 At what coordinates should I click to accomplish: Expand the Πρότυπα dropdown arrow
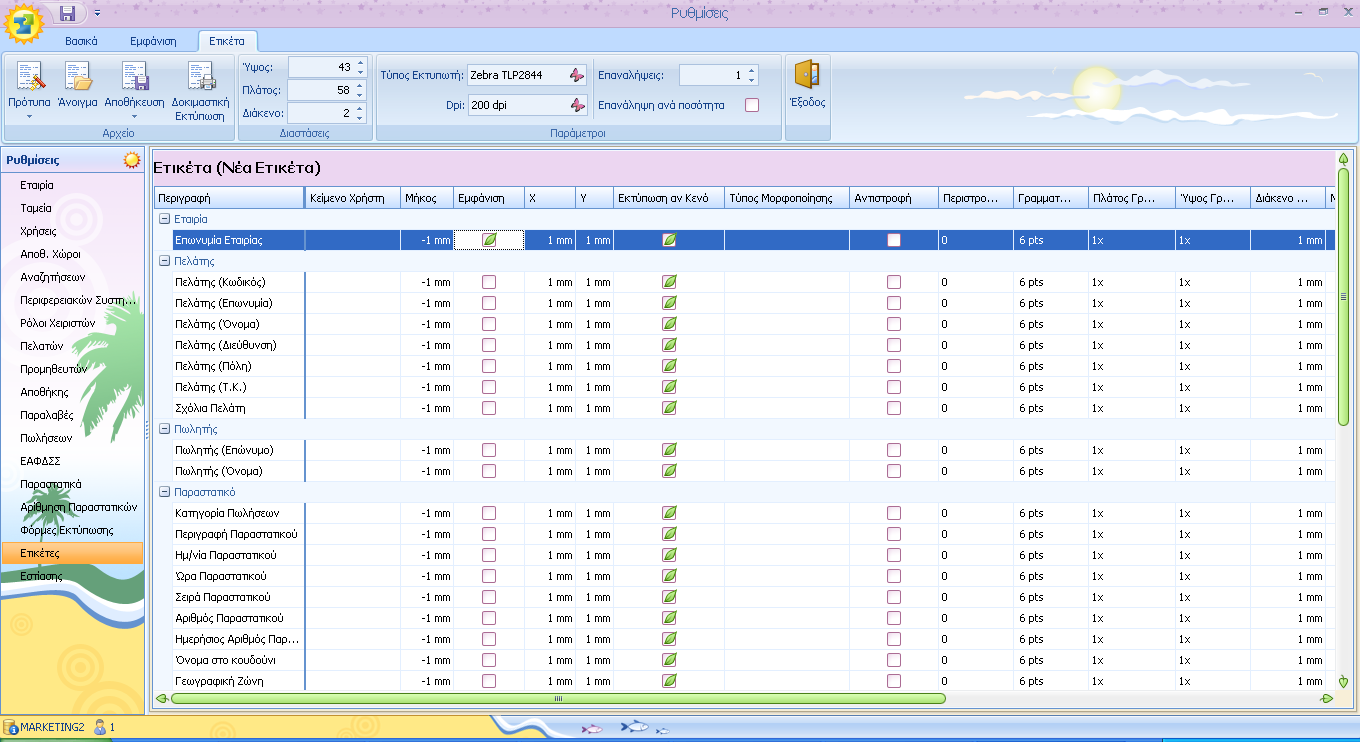[x=29, y=116]
